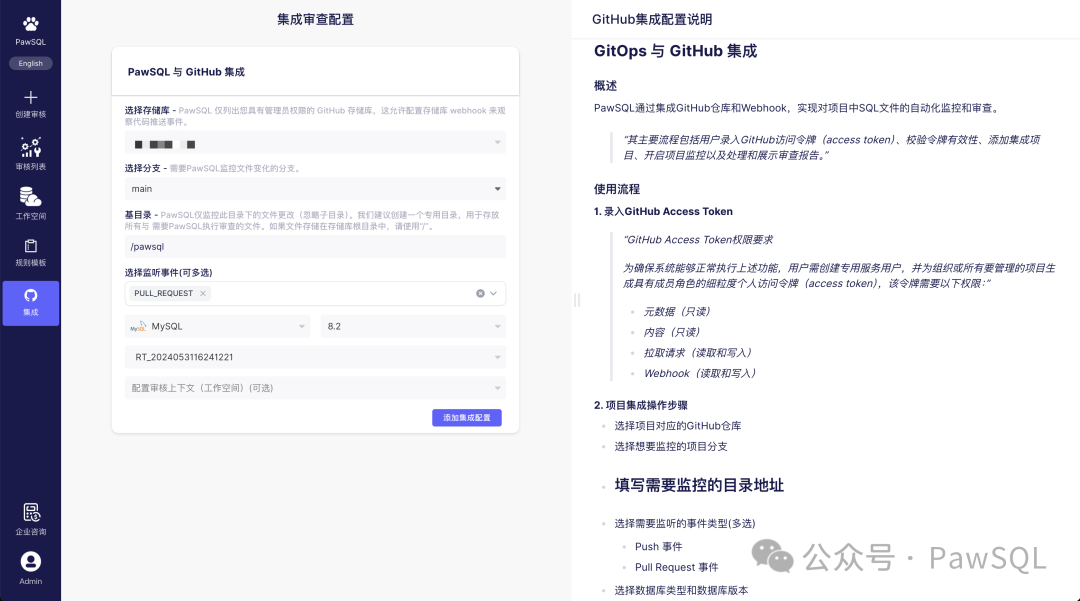Screen dimensions: 1080x601
Task: Click the /pawsql base directory field
Action: point(315,246)
